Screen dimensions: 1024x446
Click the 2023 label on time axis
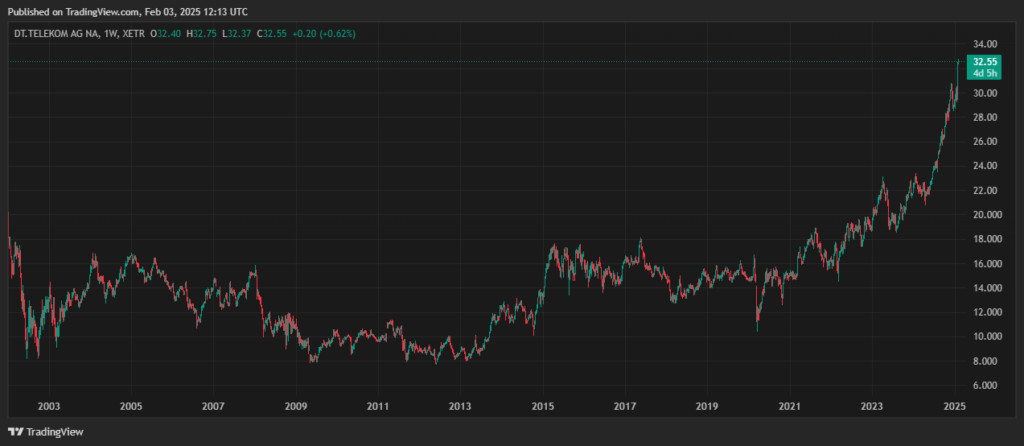[872, 406]
